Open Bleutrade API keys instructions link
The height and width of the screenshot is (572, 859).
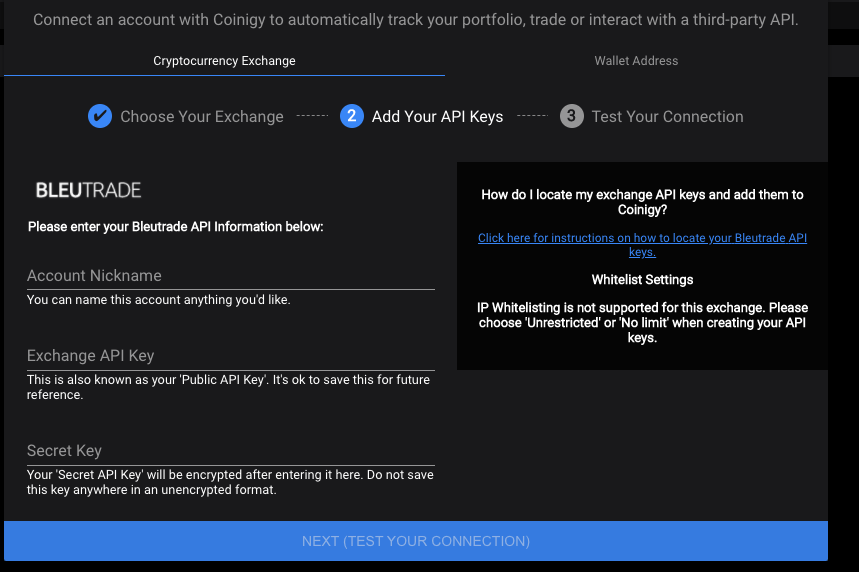click(x=642, y=245)
